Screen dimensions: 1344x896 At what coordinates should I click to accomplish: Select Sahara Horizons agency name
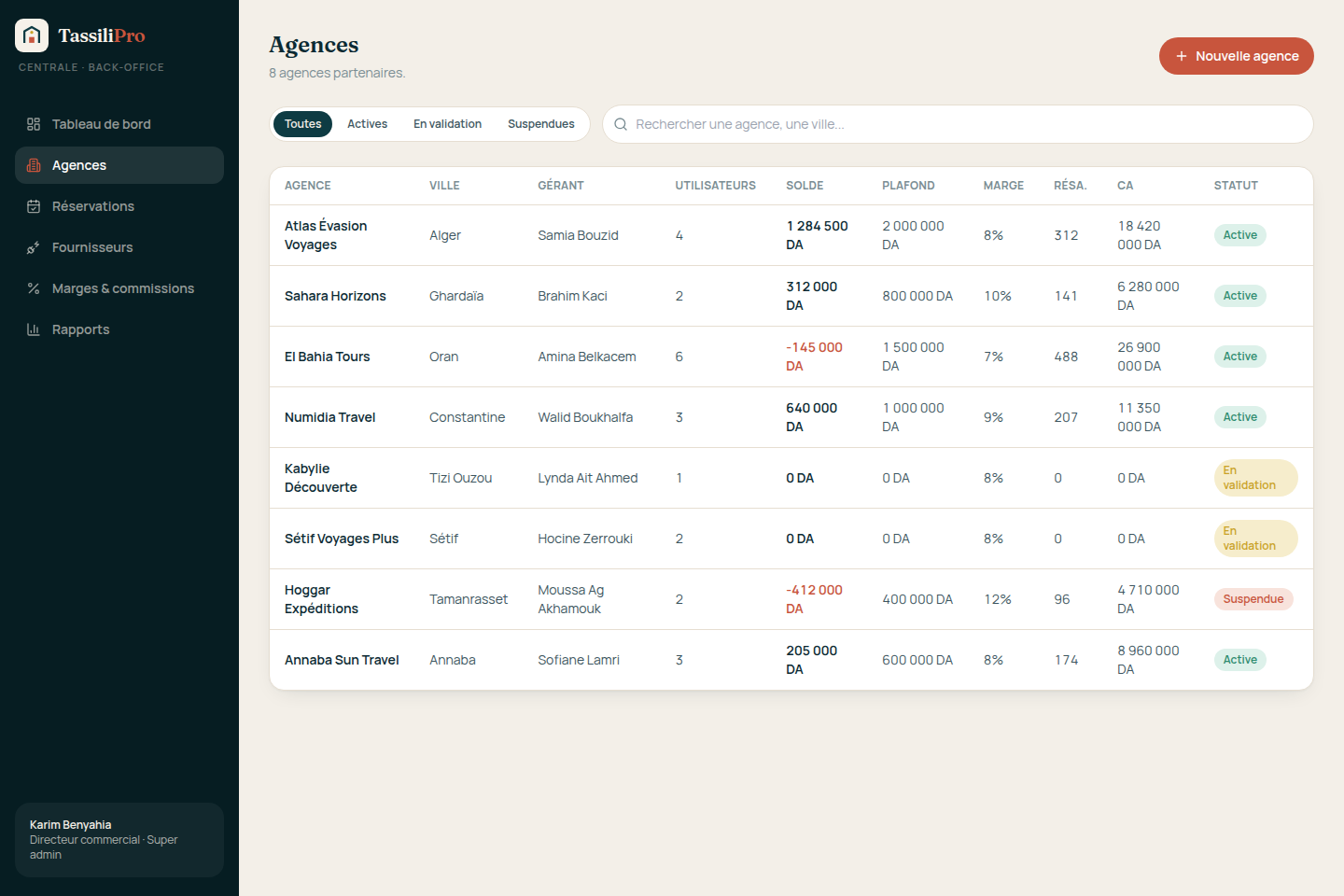point(335,296)
